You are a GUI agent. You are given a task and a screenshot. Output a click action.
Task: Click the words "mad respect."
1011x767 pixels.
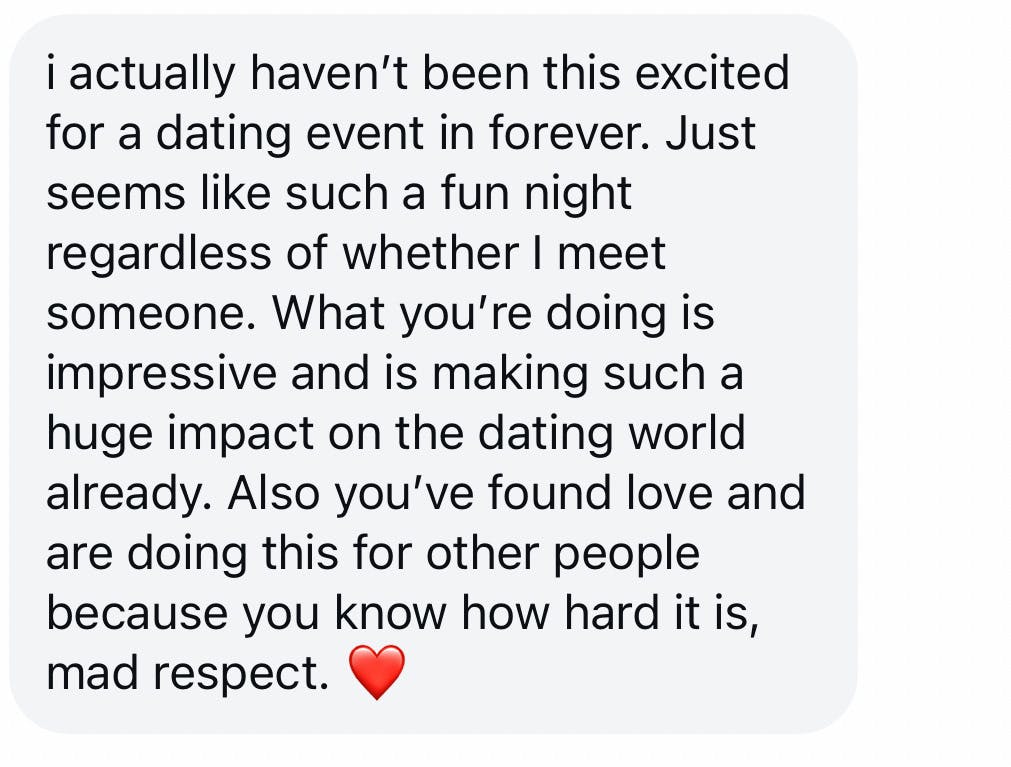click(x=187, y=675)
